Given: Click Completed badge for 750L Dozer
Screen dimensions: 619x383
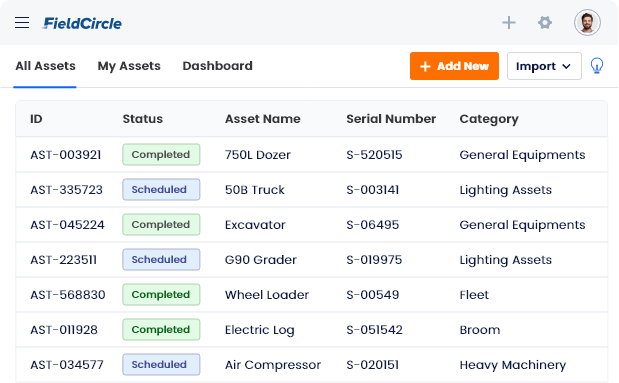Looking at the screenshot, I should [161, 154].
